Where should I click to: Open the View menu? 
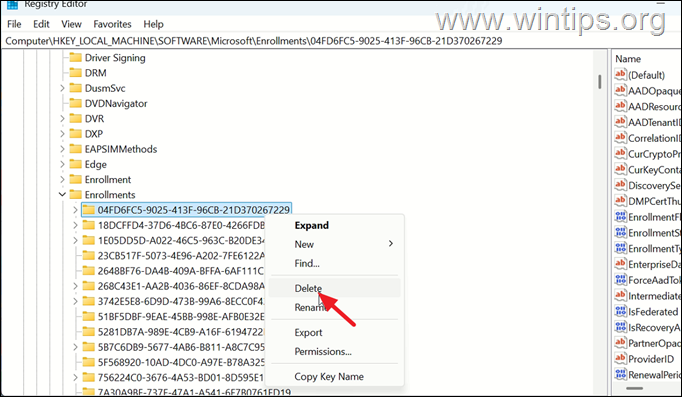click(71, 24)
